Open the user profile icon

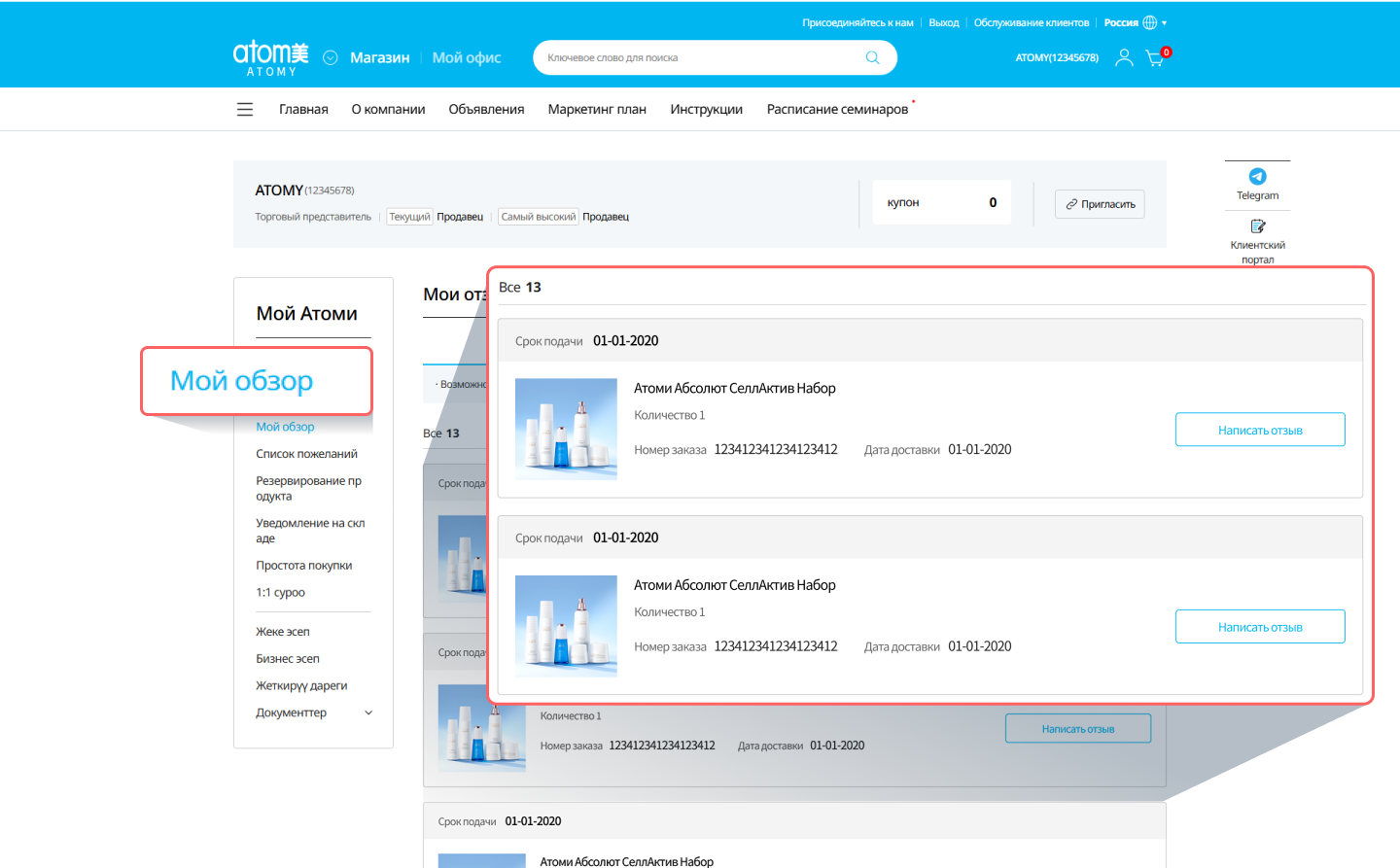[x=1124, y=57]
